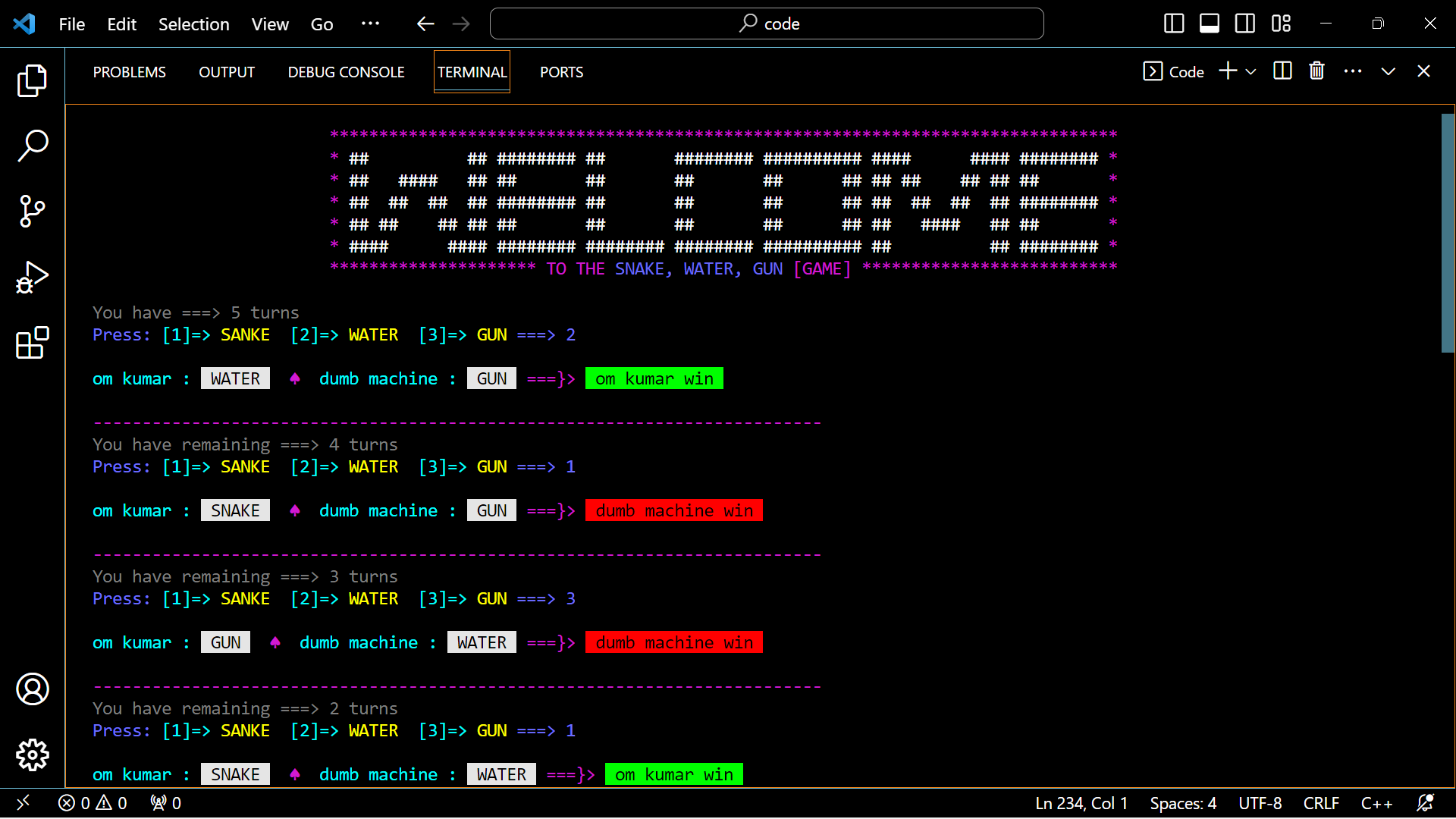Open terminal panel more actions ellipsis
The image size is (1456, 819).
click(x=1353, y=71)
